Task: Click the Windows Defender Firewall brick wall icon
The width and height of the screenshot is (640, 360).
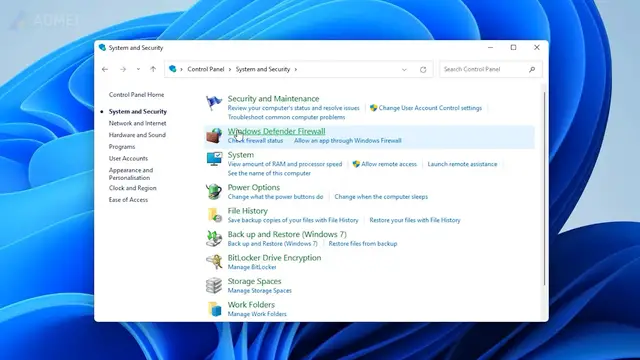Action: pos(214,136)
